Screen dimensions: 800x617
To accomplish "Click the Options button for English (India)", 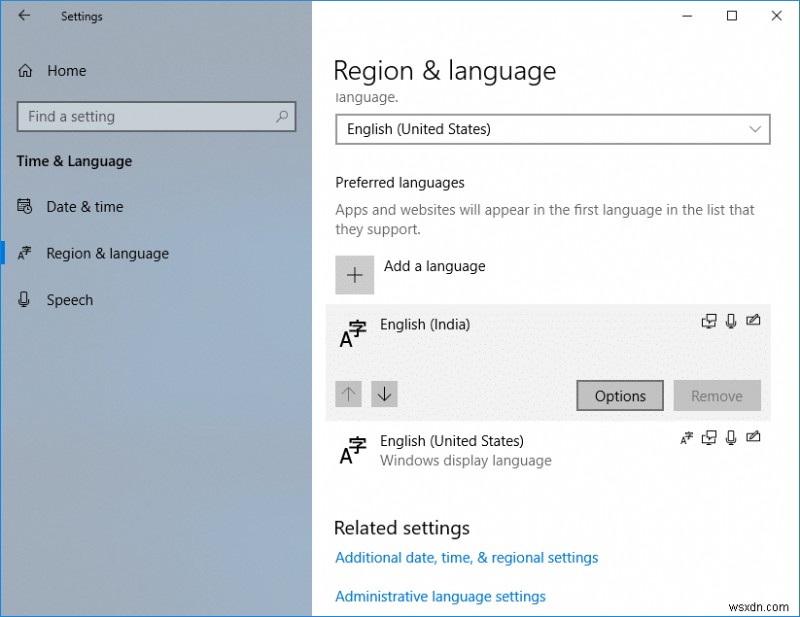I will tap(619, 395).
